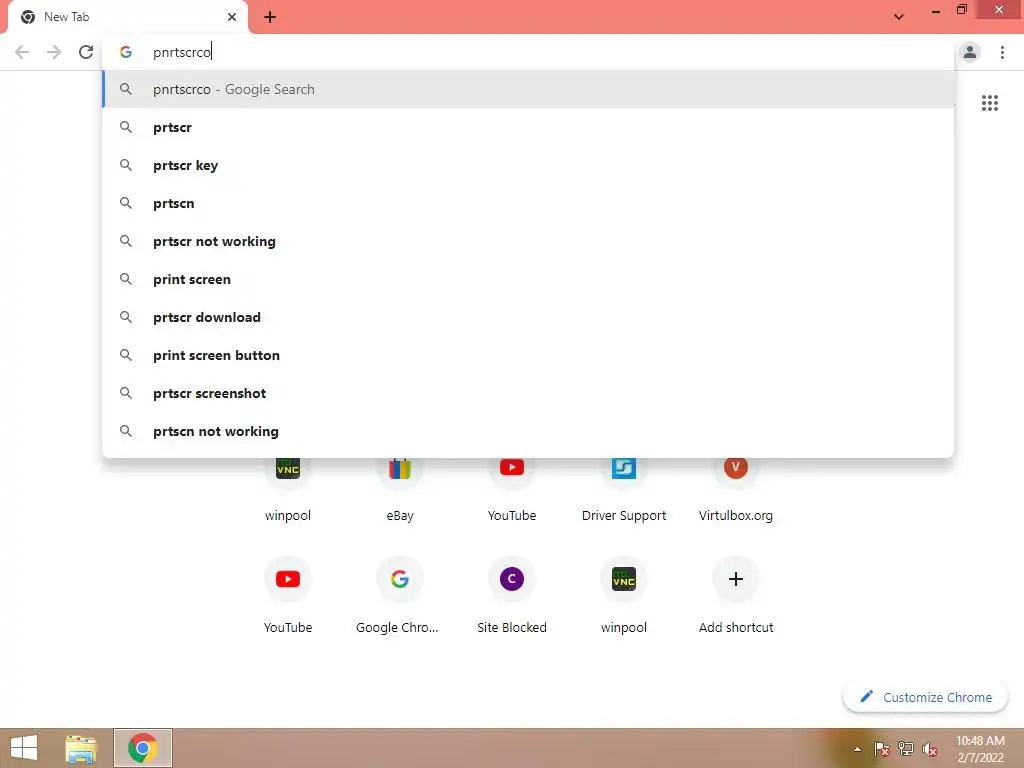
Task: Select the 'print screen' suggestion
Action: pyautogui.click(x=528, y=279)
